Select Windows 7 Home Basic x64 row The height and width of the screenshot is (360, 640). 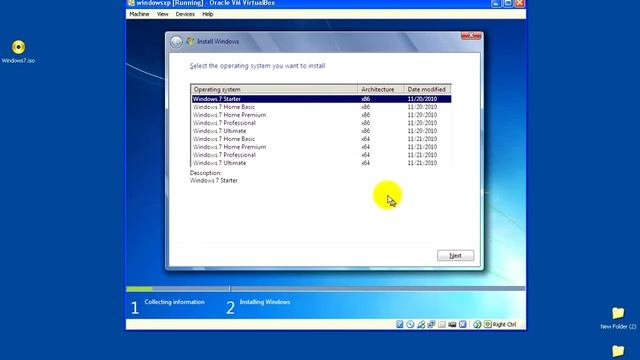(x=321, y=139)
